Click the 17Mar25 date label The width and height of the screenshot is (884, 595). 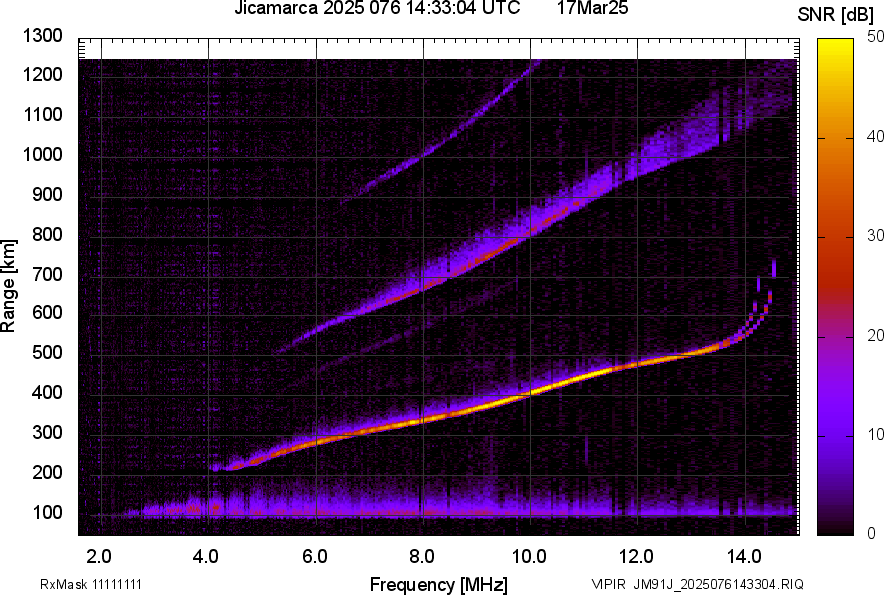(593, 8)
